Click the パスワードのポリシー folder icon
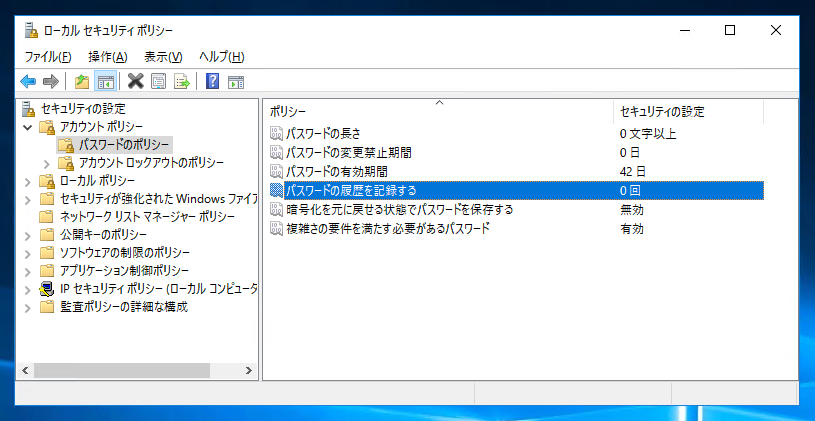The height and width of the screenshot is (421, 815). point(65,144)
